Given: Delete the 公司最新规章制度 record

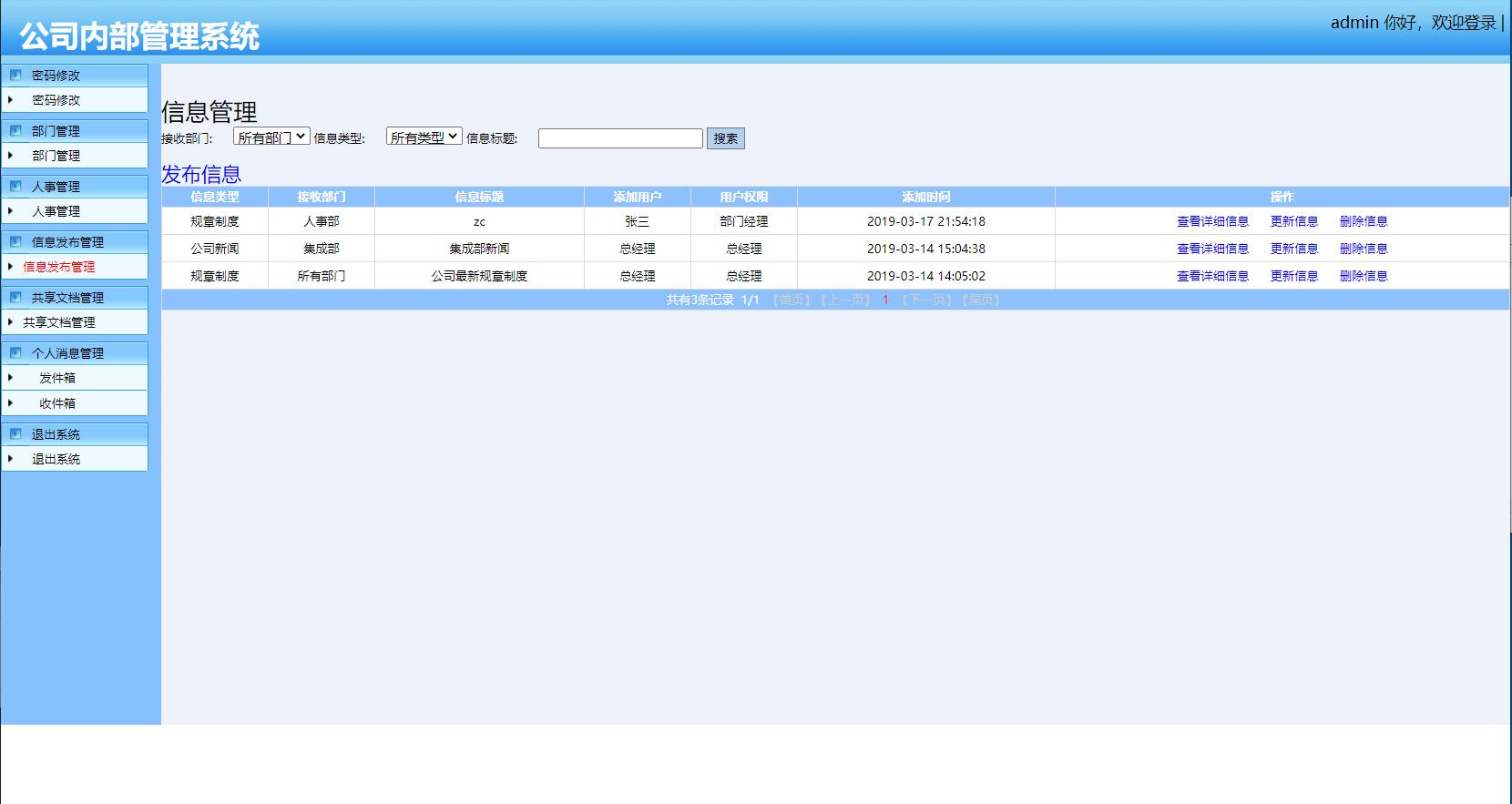Looking at the screenshot, I should [x=1364, y=276].
